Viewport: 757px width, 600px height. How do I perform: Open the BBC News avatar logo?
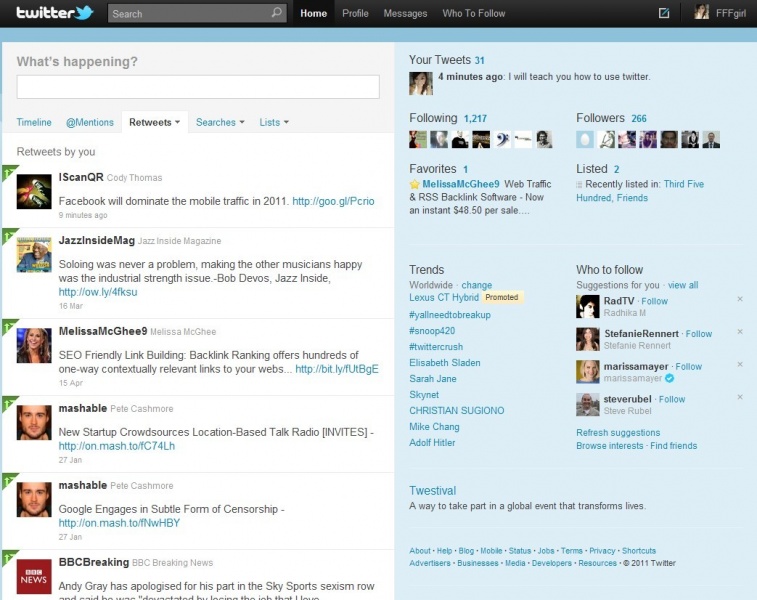pos(34,577)
